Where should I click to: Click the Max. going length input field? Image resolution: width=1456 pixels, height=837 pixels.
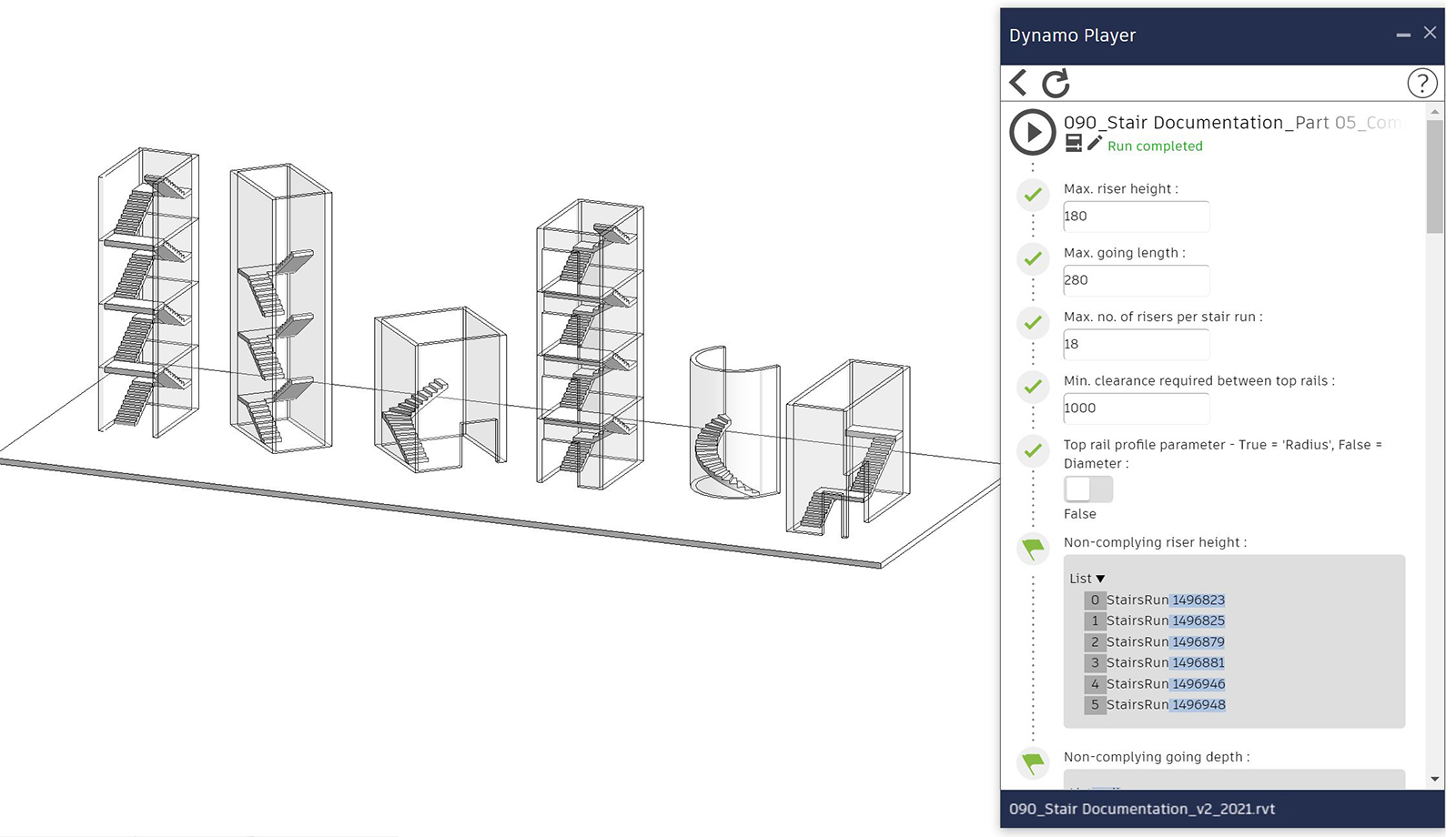[x=1136, y=280]
